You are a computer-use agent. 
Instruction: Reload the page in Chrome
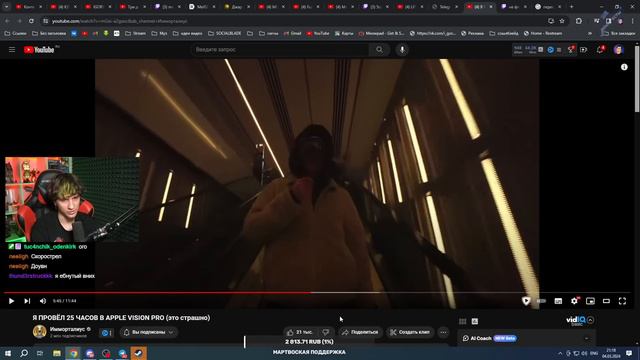click(x=31, y=21)
